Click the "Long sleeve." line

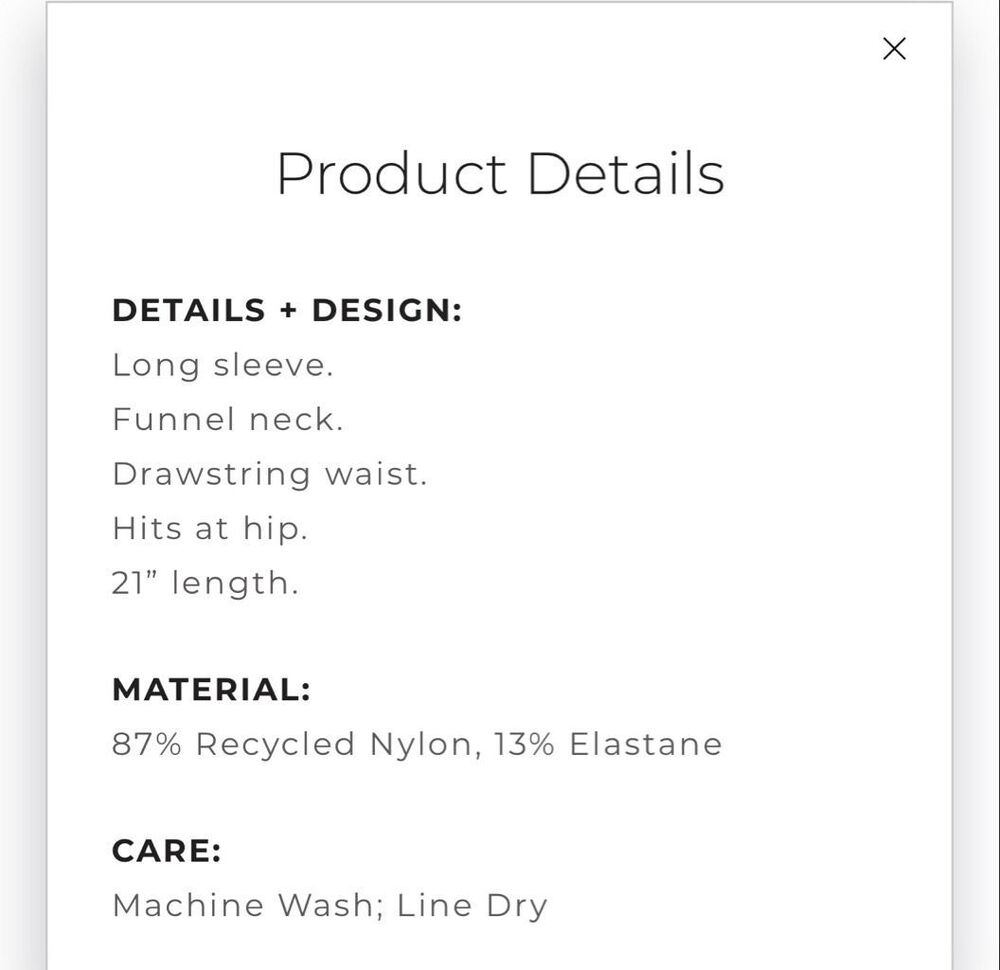(223, 366)
